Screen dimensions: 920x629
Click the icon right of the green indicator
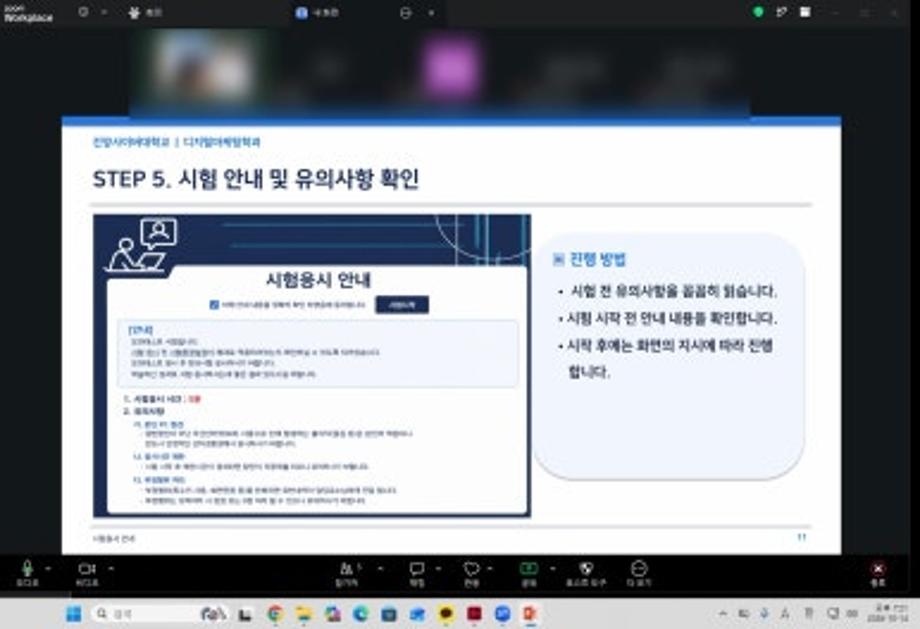tap(781, 11)
